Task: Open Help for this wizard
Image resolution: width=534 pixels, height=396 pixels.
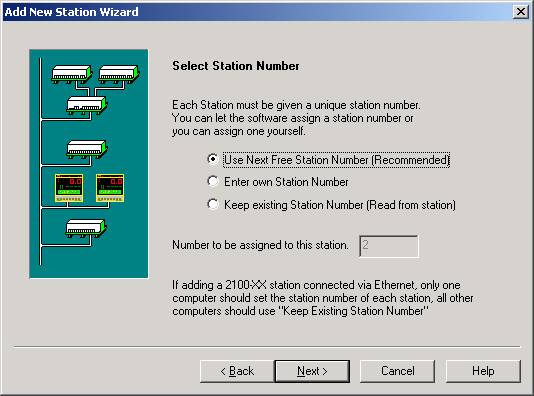Action: click(x=483, y=371)
